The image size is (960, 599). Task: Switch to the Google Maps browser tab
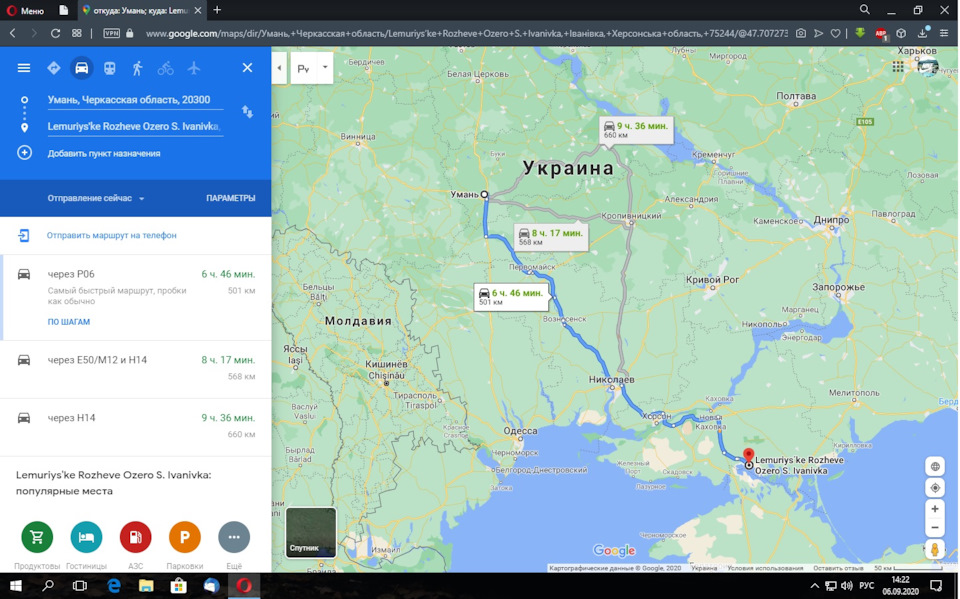tap(142, 10)
